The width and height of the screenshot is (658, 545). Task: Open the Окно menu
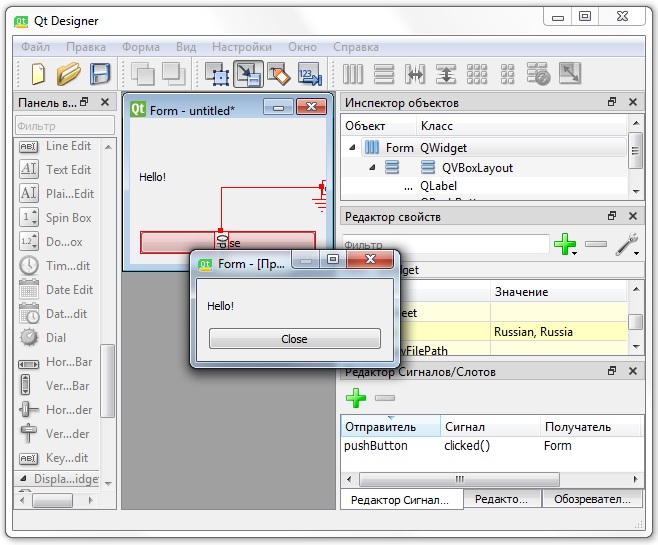(x=302, y=47)
